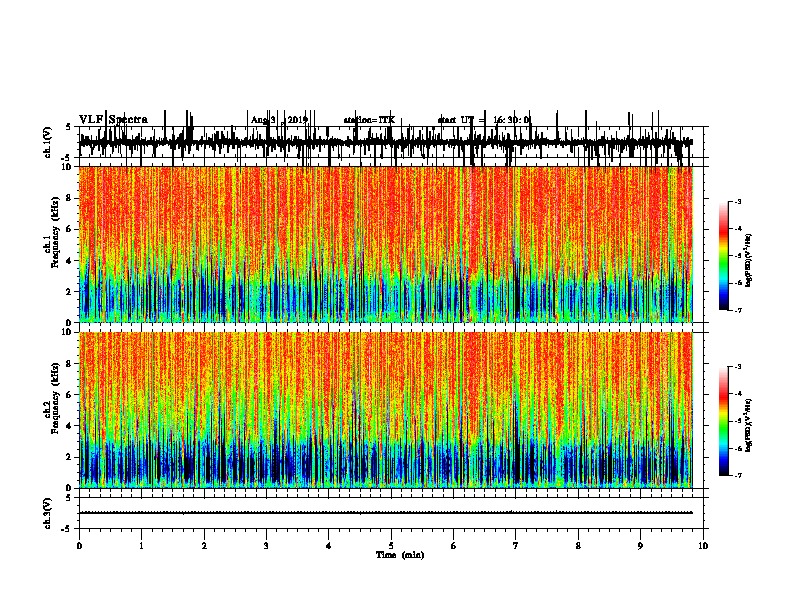Click the date text reading Aug 3, 2019

click(x=279, y=120)
